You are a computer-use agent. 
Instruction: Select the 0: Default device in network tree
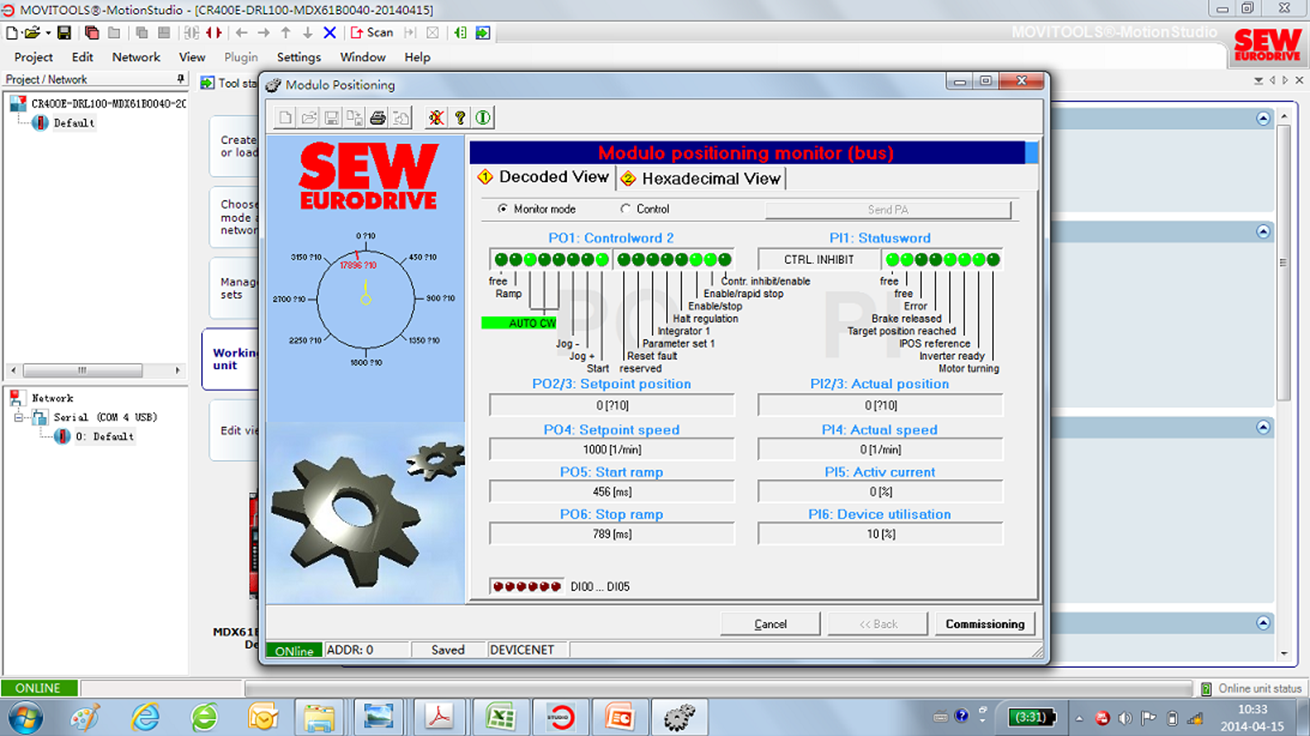coord(104,437)
